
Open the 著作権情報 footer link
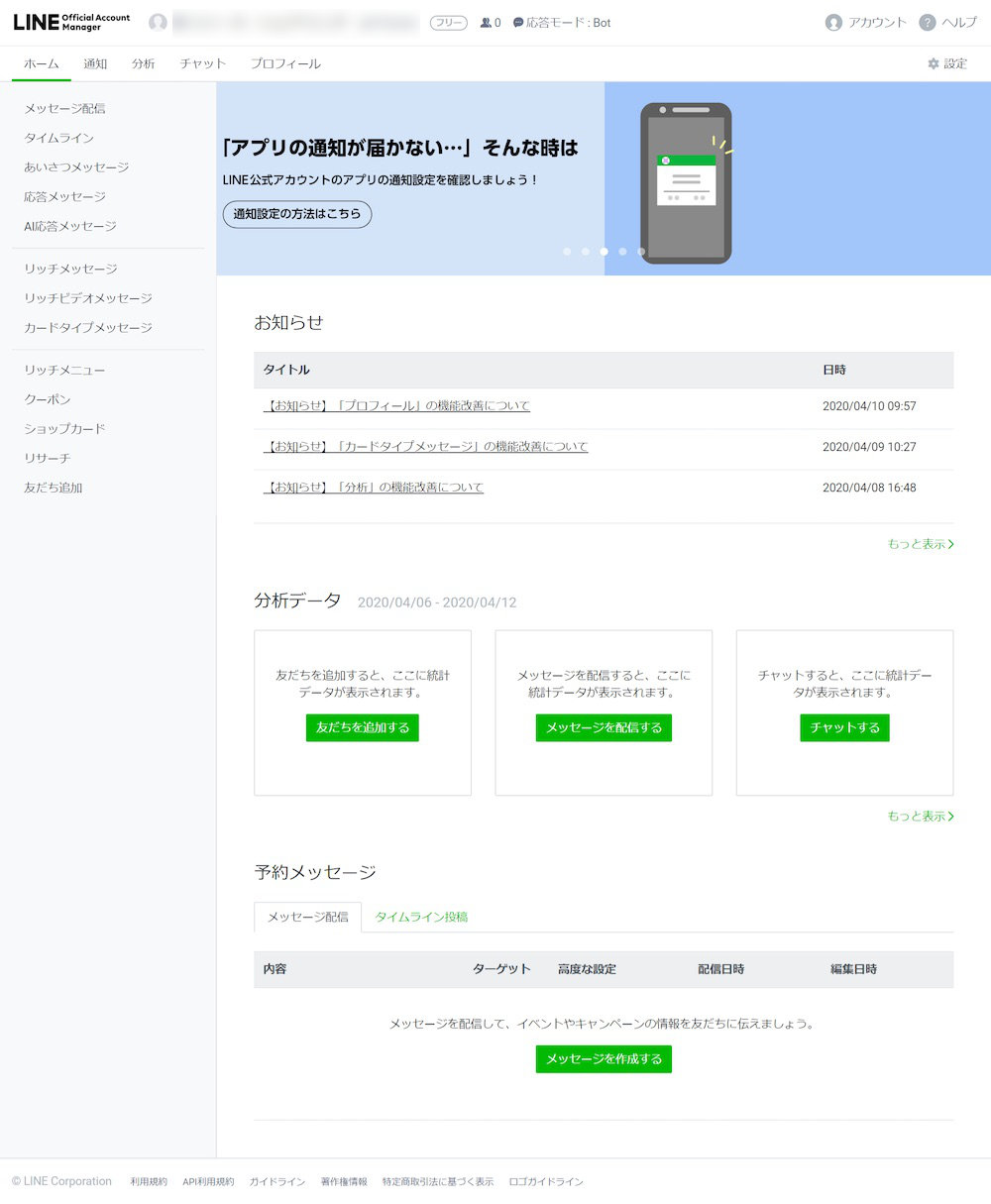tap(344, 1182)
